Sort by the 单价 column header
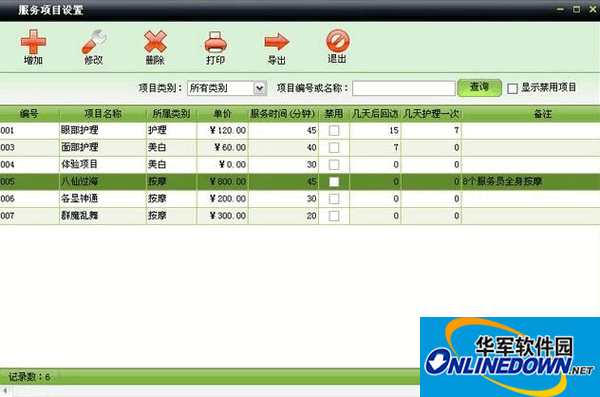The image size is (600, 397). coord(222,114)
